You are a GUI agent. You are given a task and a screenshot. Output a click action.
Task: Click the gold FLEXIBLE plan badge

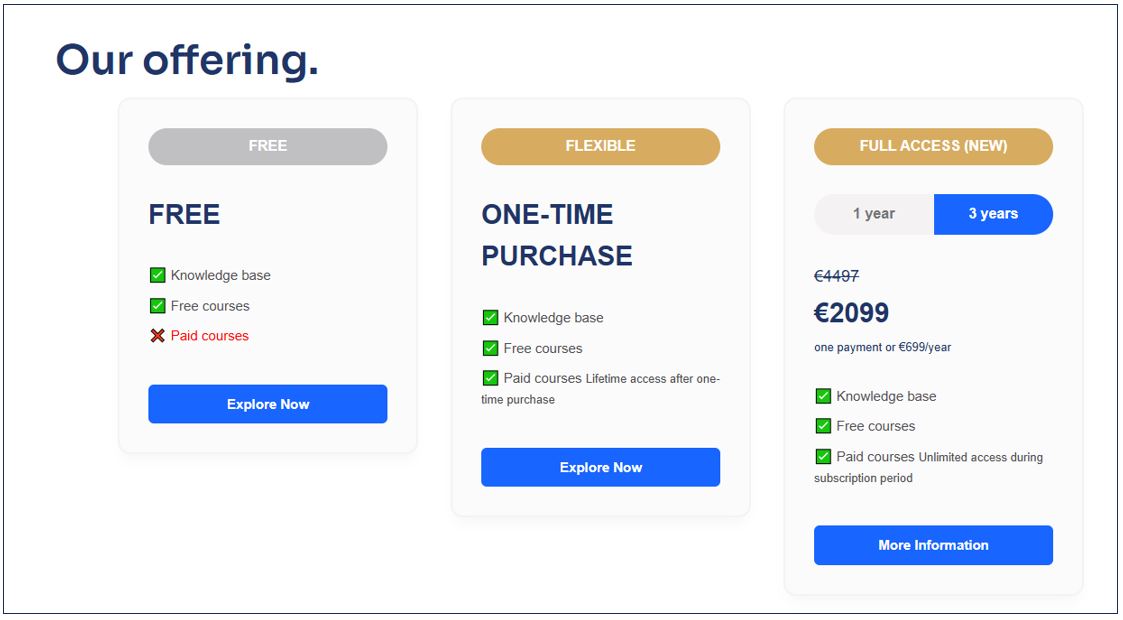tap(600, 146)
